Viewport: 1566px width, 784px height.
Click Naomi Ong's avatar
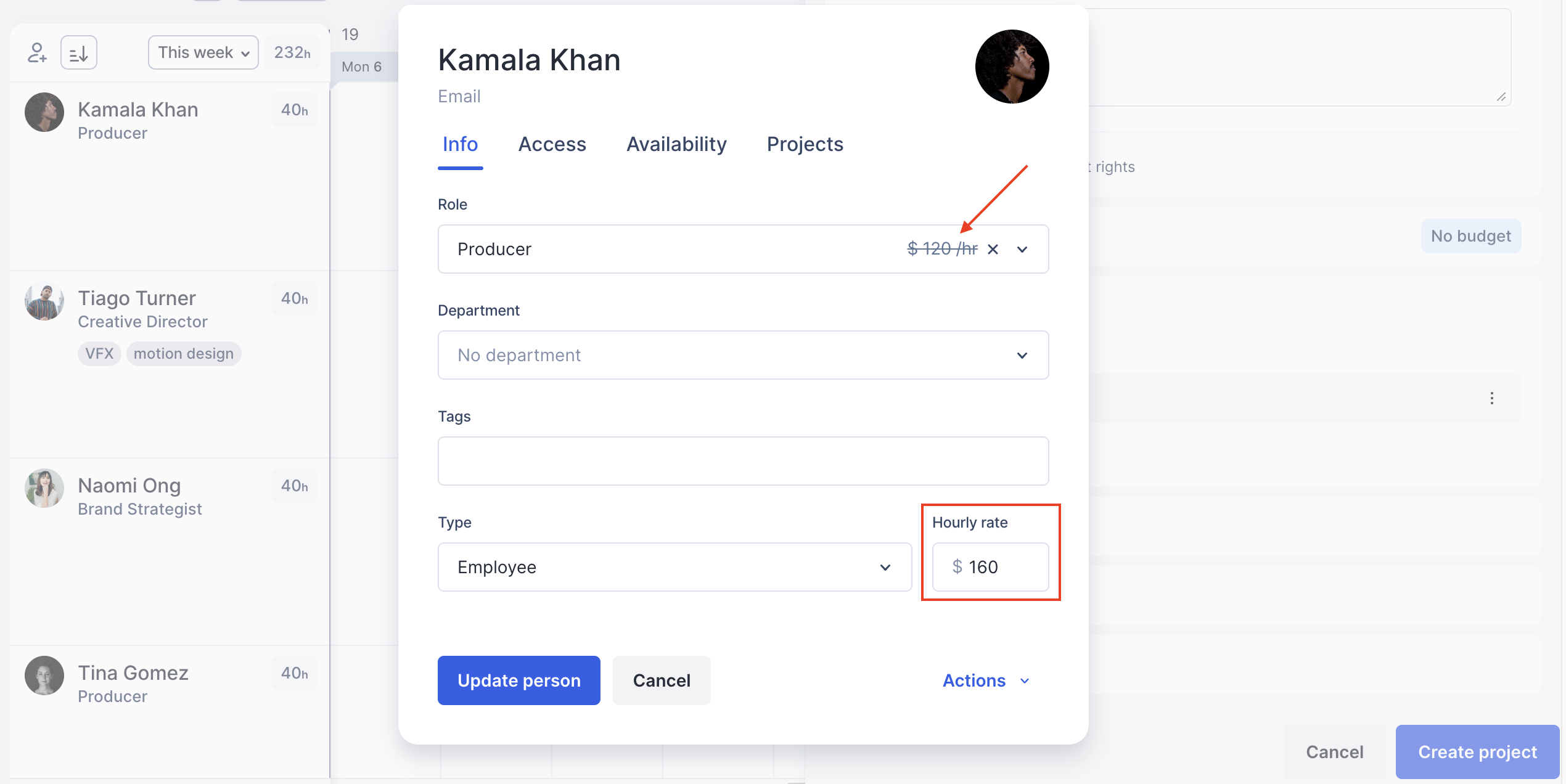click(44, 488)
